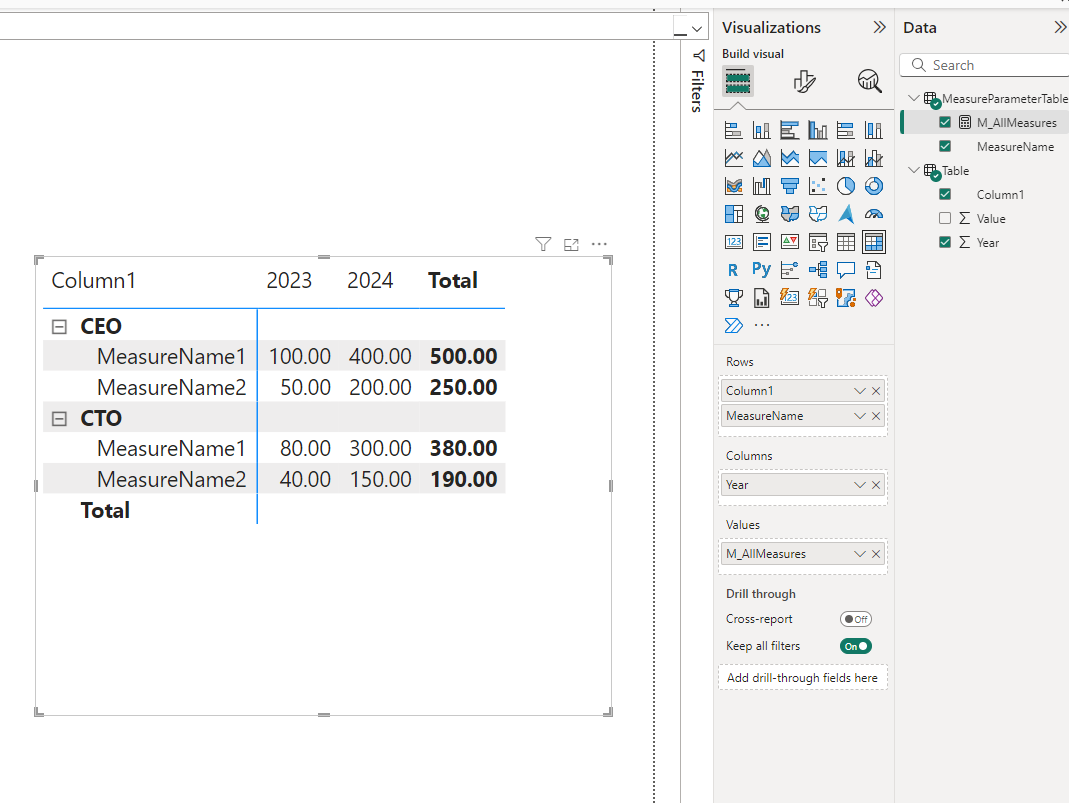The image size is (1069, 803).
Task: Select the R script visual
Action: [x=734, y=270]
